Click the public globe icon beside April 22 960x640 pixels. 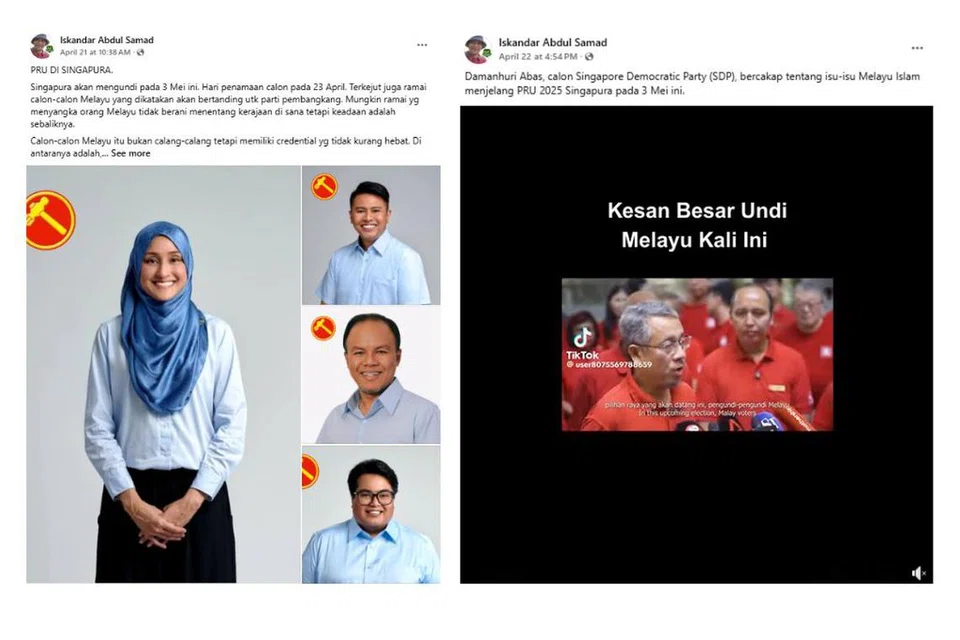[588, 56]
